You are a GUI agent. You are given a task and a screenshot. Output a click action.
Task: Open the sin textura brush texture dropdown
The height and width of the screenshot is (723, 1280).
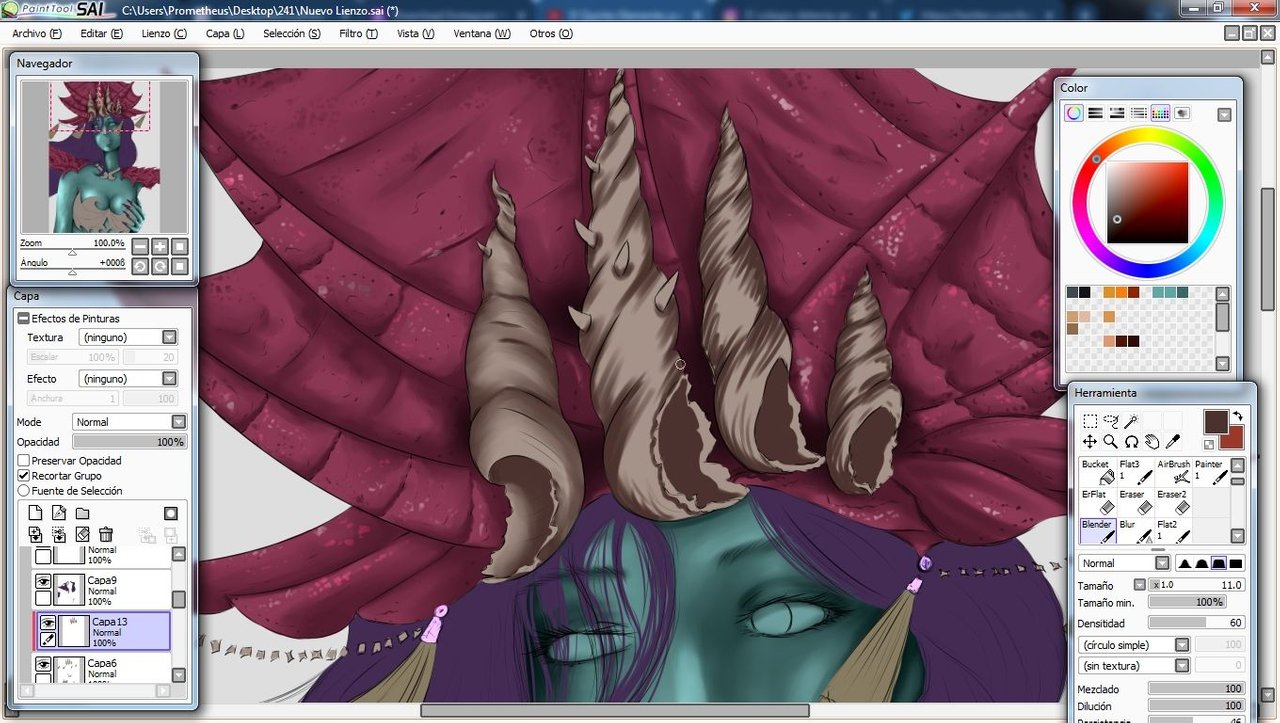(1181, 665)
